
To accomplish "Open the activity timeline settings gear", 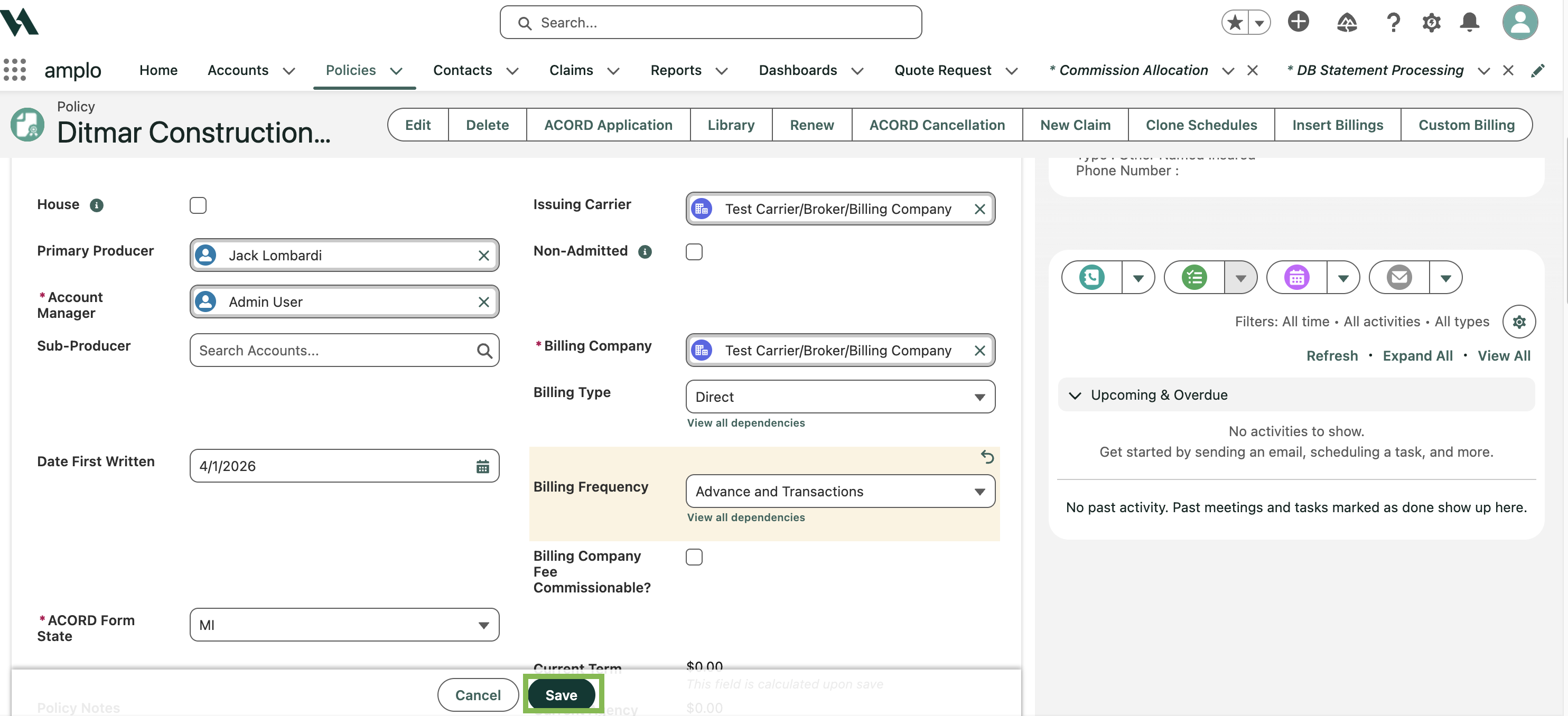I will (x=1519, y=322).
